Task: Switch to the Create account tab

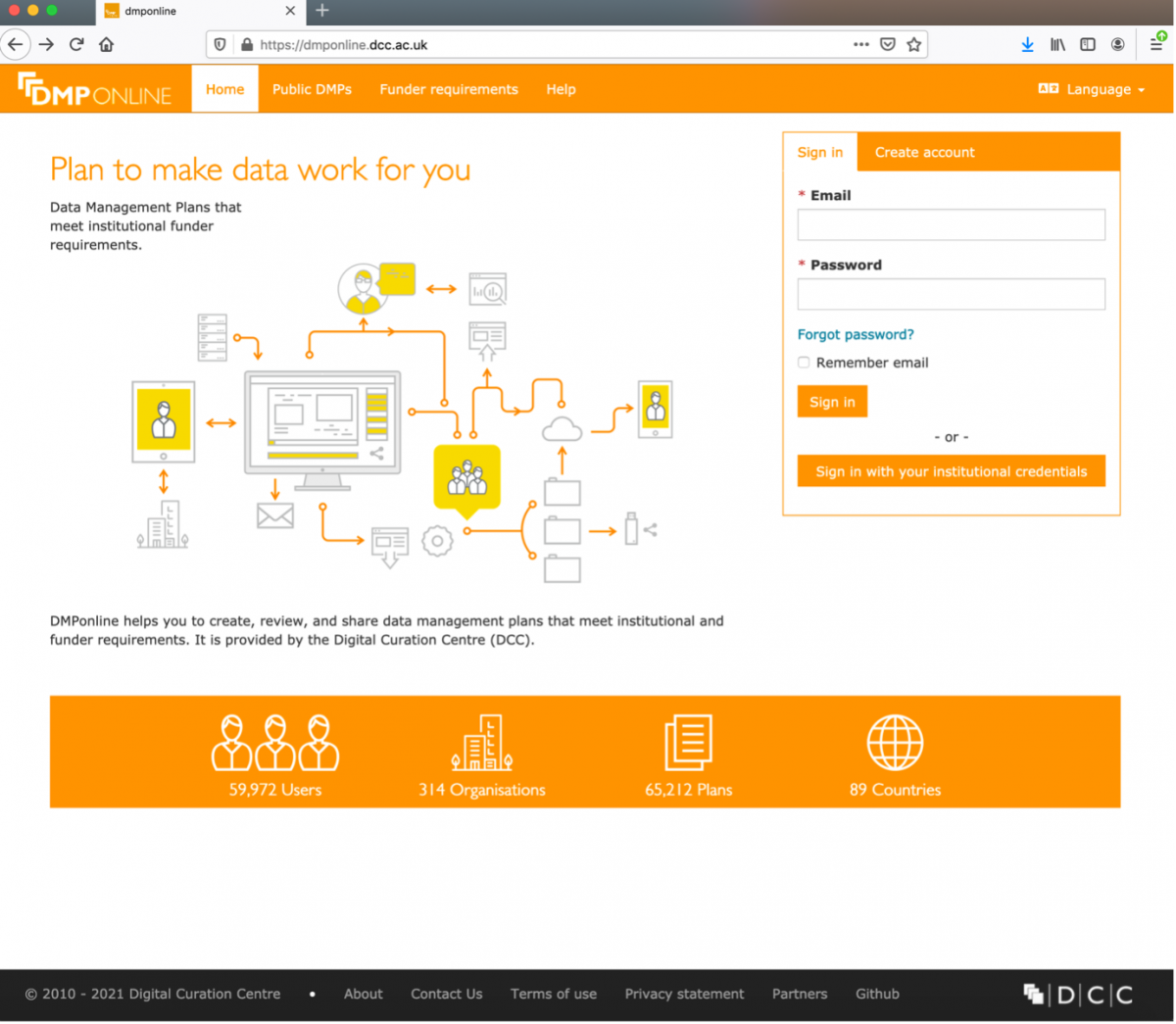Action: coord(924,153)
